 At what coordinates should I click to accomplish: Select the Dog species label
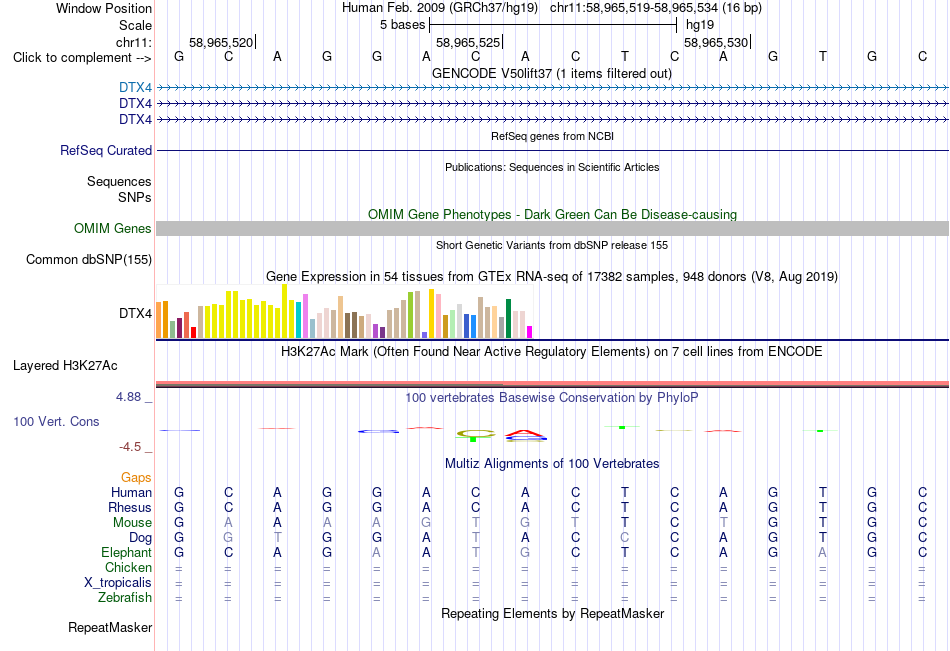coord(141,538)
